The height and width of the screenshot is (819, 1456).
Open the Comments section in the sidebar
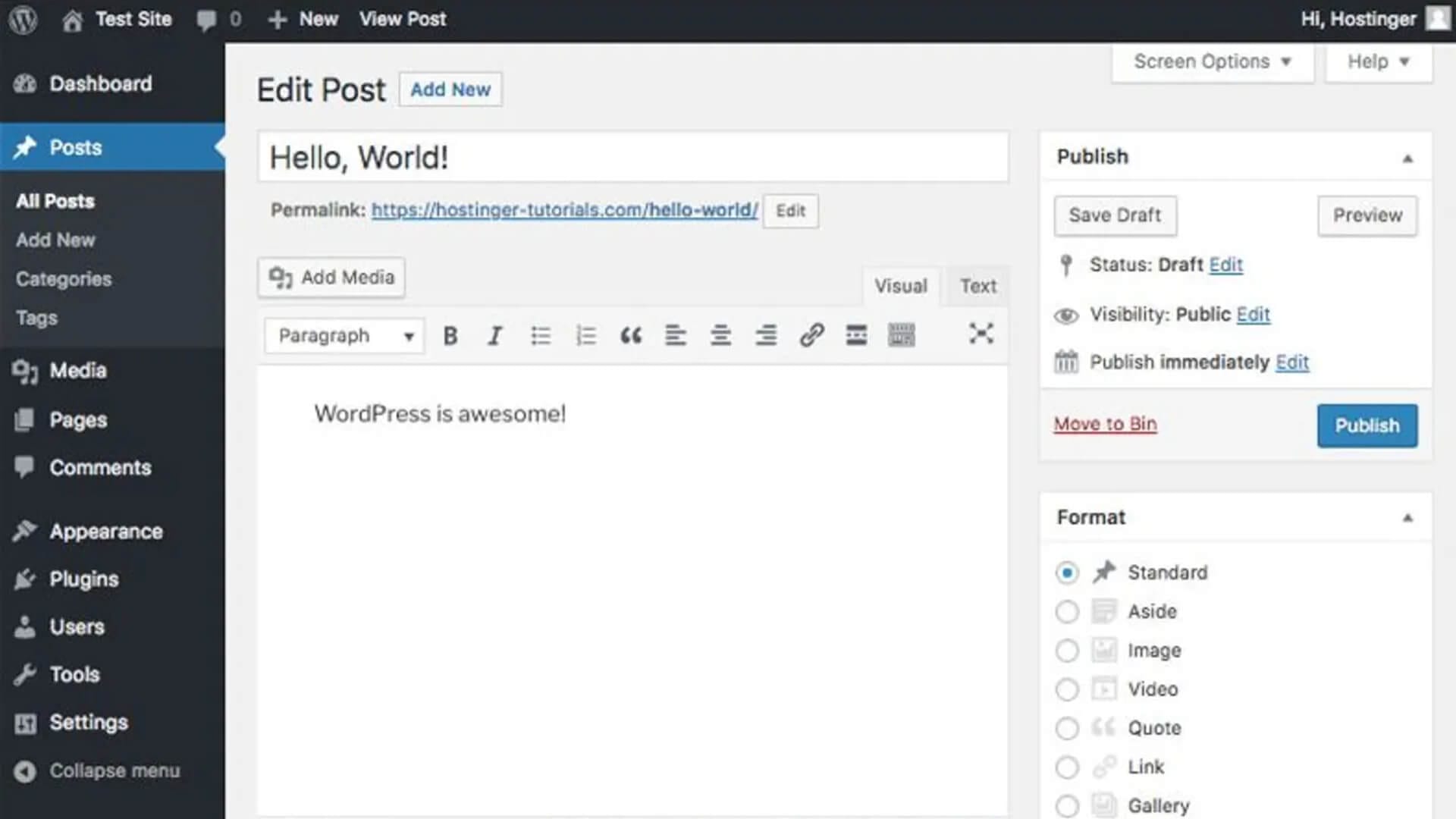coord(99,468)
